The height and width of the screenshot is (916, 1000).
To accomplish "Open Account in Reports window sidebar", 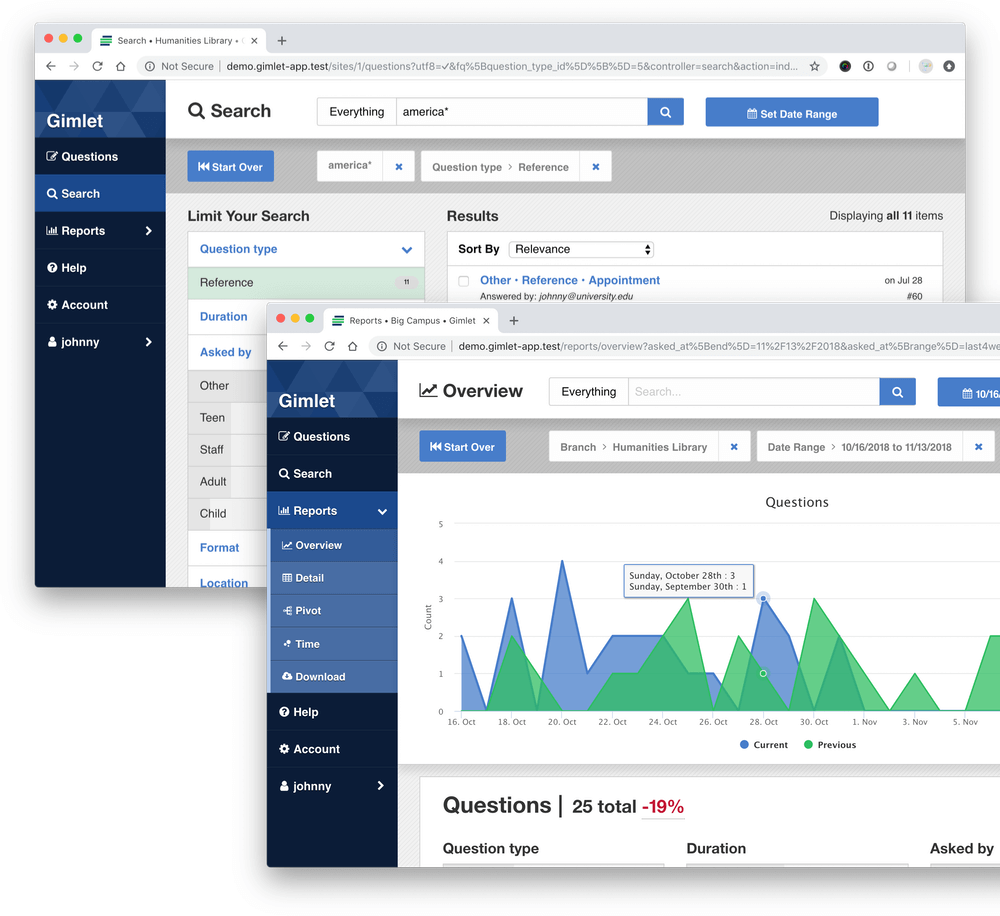I will (332, 750).
